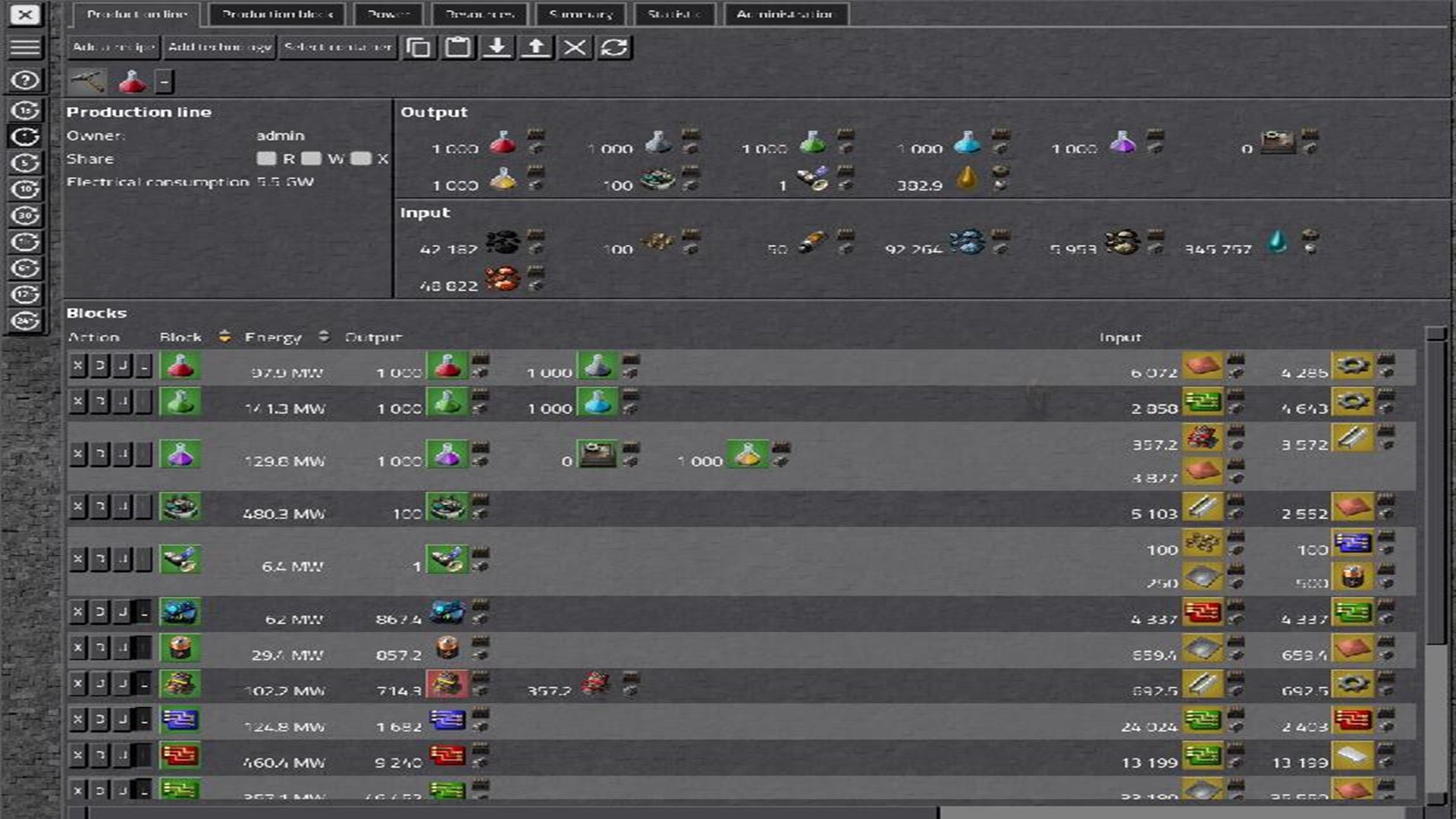
Task: Click the upload/export arrow icon
Action: point(535,48)
